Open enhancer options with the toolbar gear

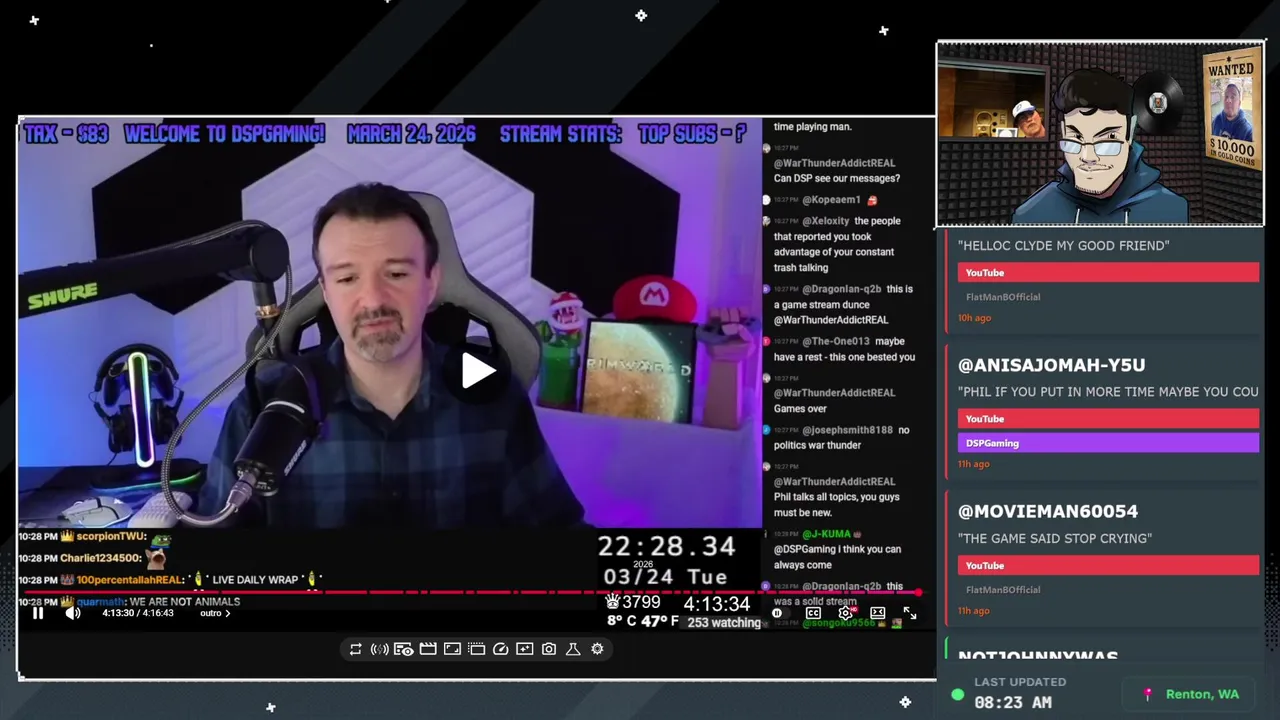[x=597, y=649]
